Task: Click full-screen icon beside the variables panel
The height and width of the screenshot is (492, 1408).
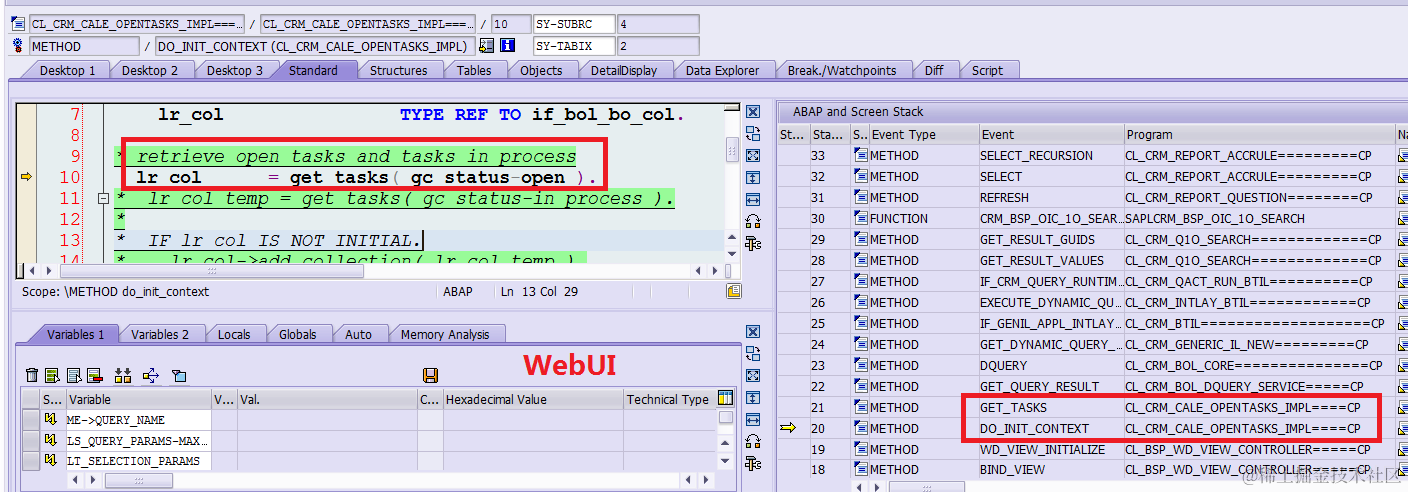Action: pos(753,376)
